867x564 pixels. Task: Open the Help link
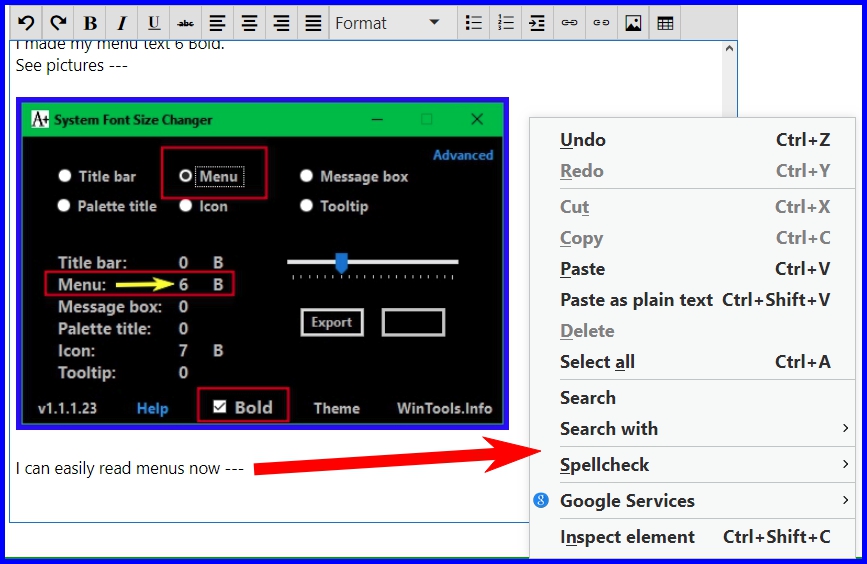click(152, 408)
